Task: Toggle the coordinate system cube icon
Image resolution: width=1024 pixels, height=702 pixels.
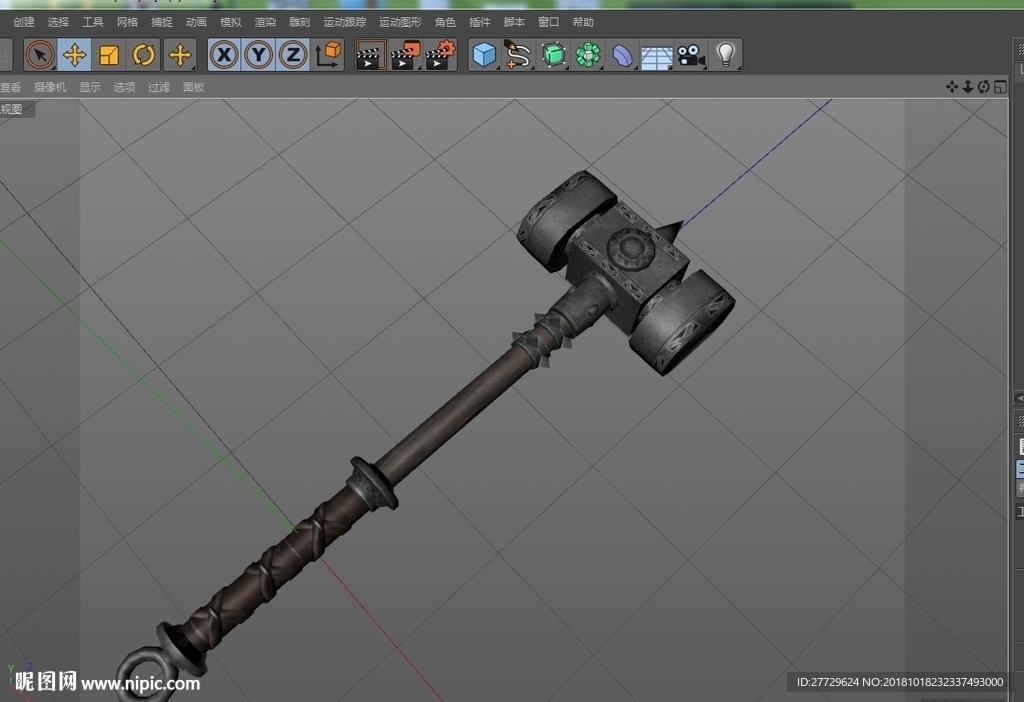Action: coord(328,55)
